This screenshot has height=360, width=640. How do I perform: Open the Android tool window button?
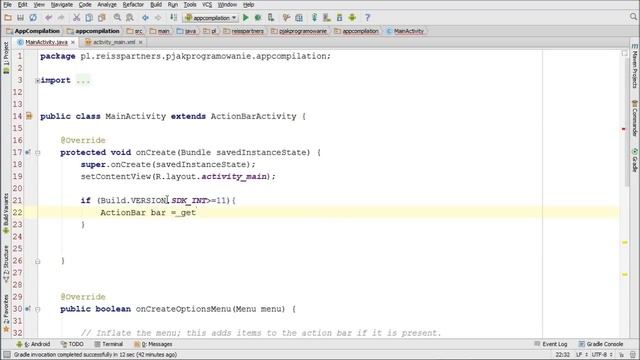(33, 344)
